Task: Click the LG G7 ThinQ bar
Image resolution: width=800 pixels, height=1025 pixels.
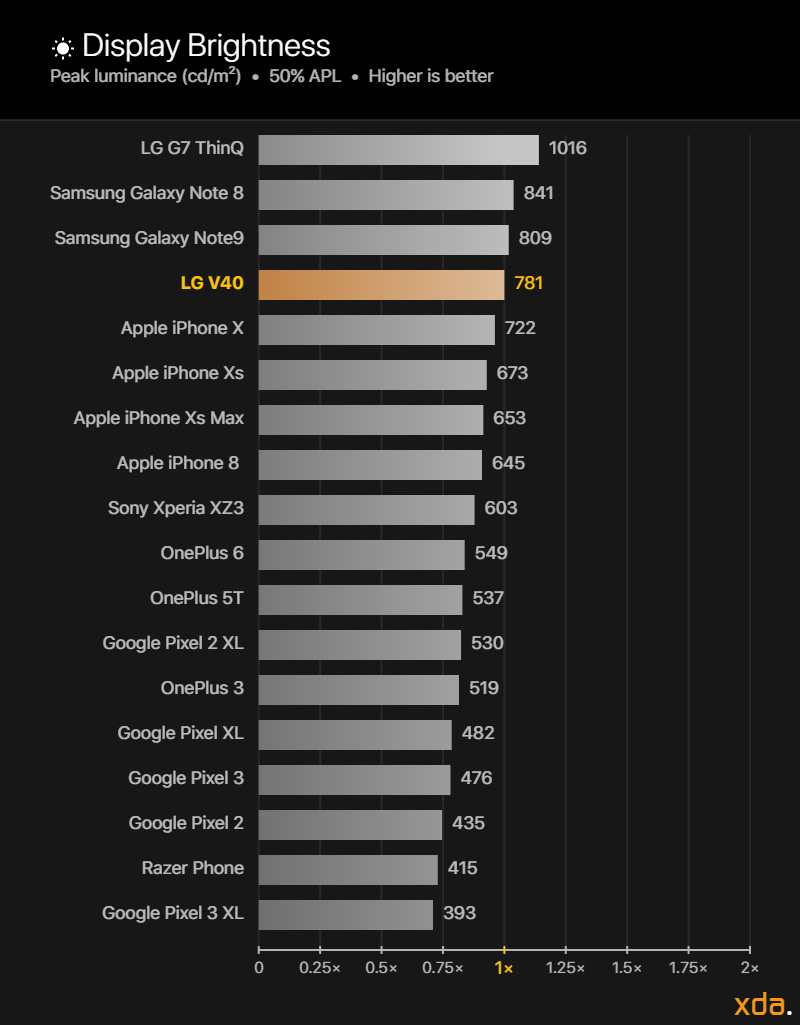Action: click(399, 150)
